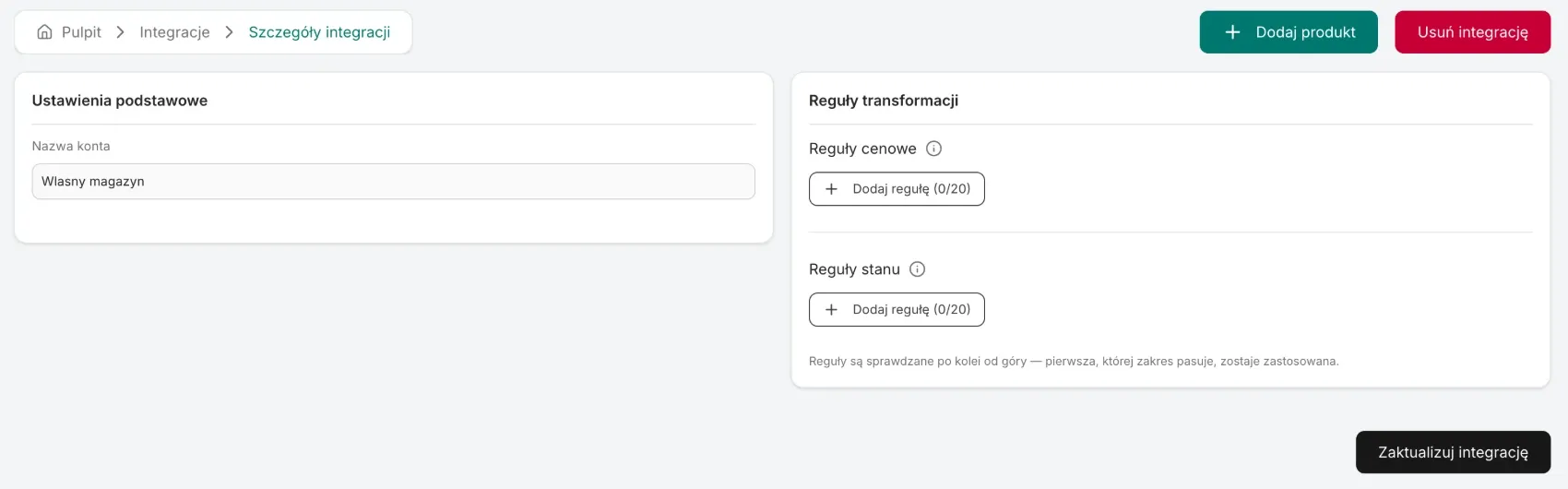1568x489 pixels.
Task: Add a stock rule under Reguły stanu
Action: click(897, 310)
